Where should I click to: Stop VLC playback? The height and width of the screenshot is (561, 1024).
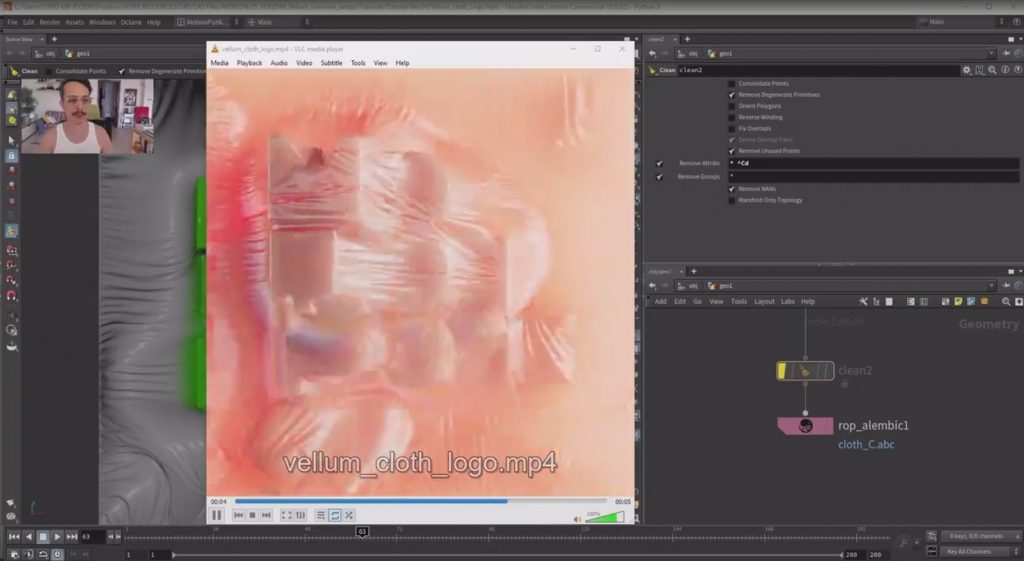(x=252, y=515)
